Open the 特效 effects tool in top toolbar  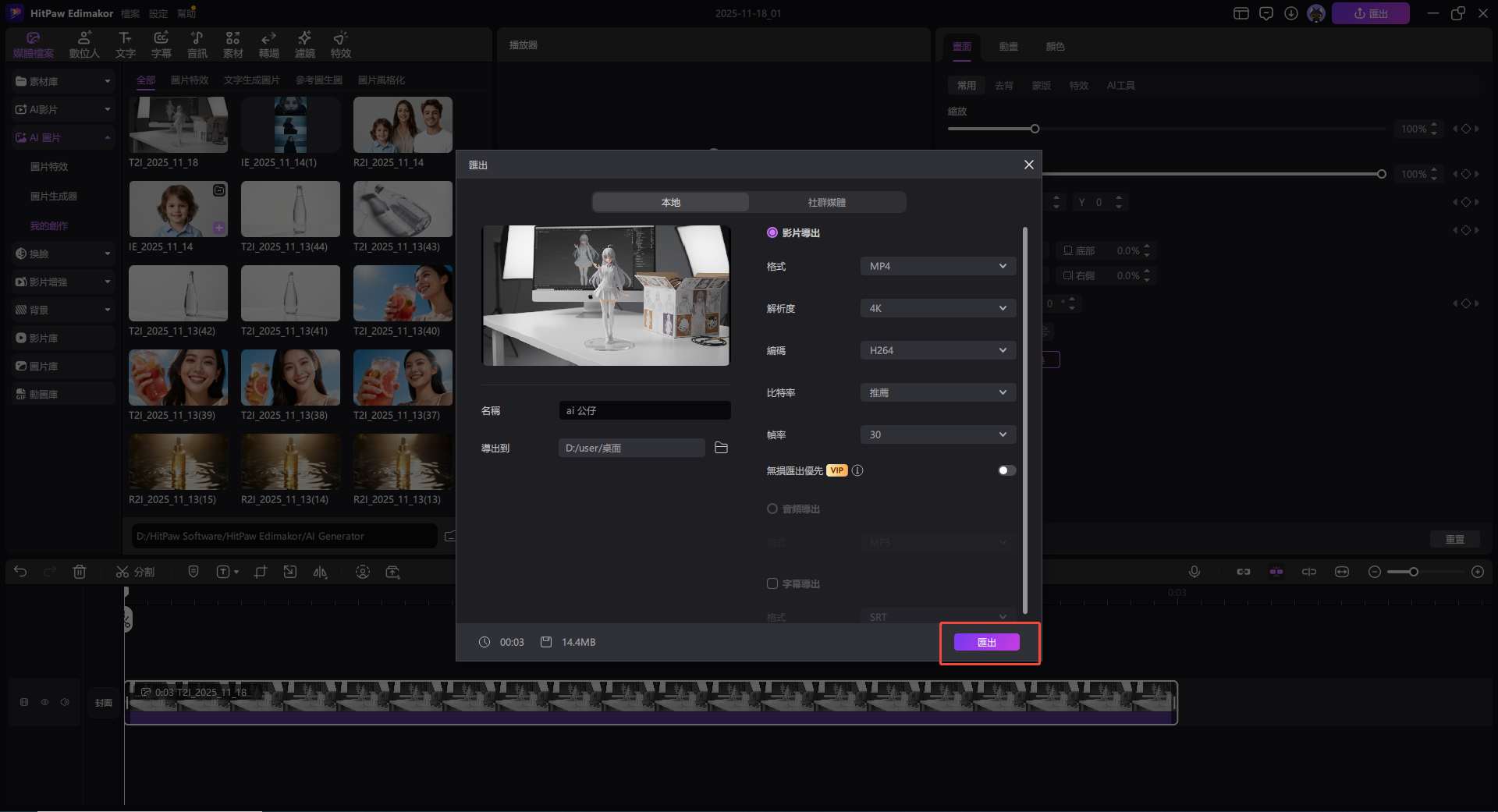[x=340, y=44]
